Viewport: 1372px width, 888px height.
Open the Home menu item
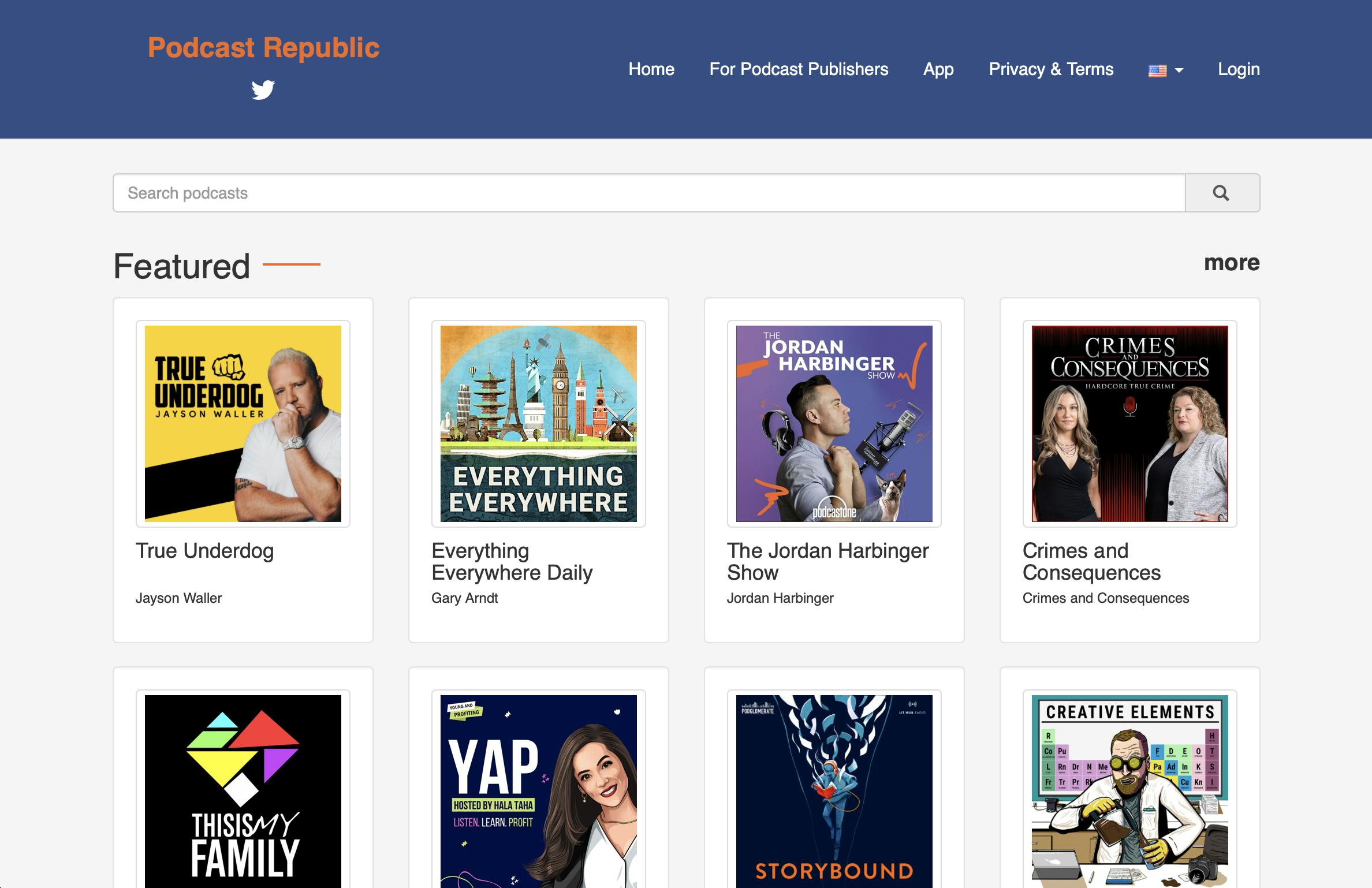tap(651, 69)
